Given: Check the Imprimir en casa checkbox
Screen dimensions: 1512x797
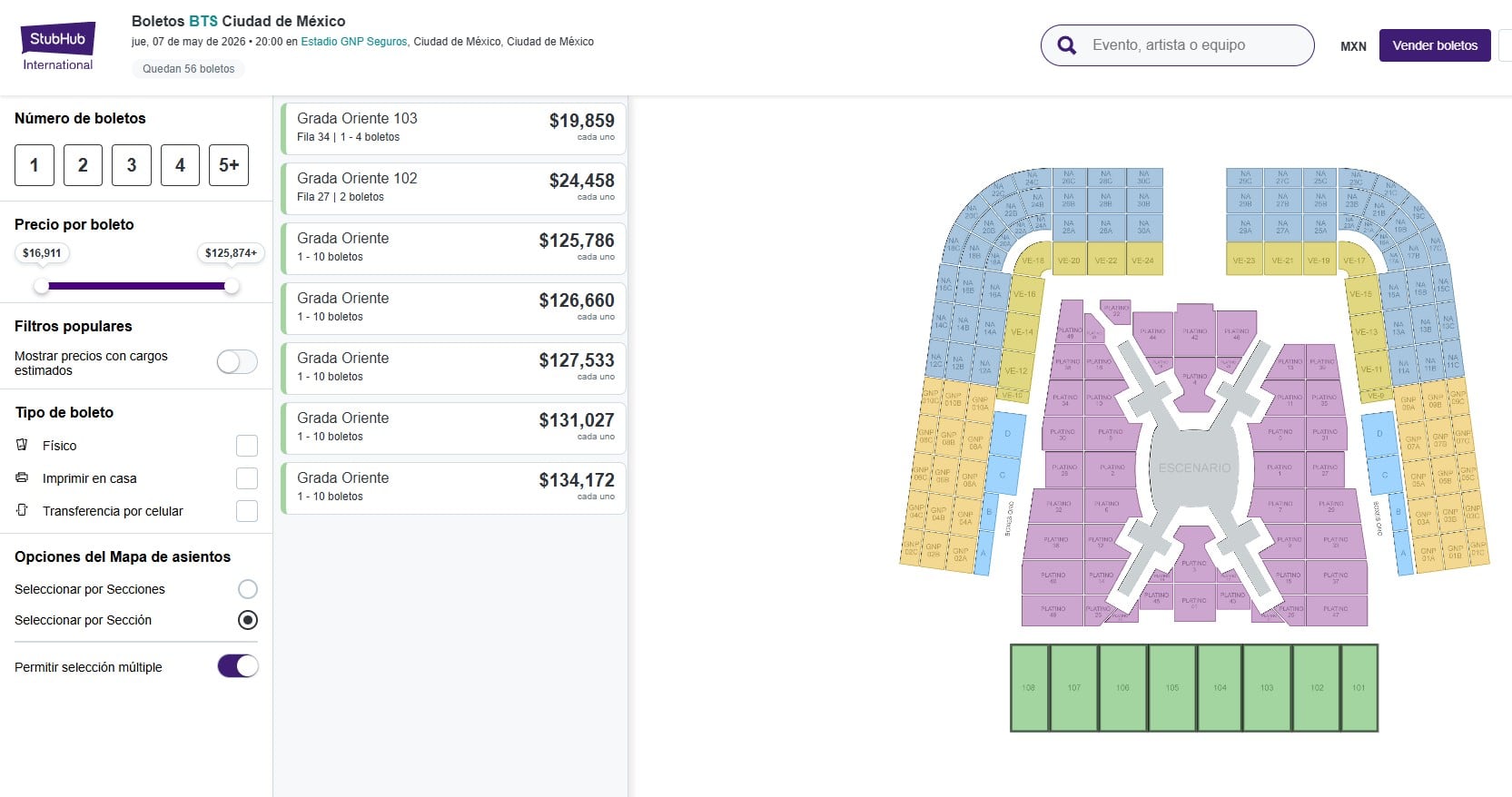Looking at the screenshot, I should click(246, 478).
